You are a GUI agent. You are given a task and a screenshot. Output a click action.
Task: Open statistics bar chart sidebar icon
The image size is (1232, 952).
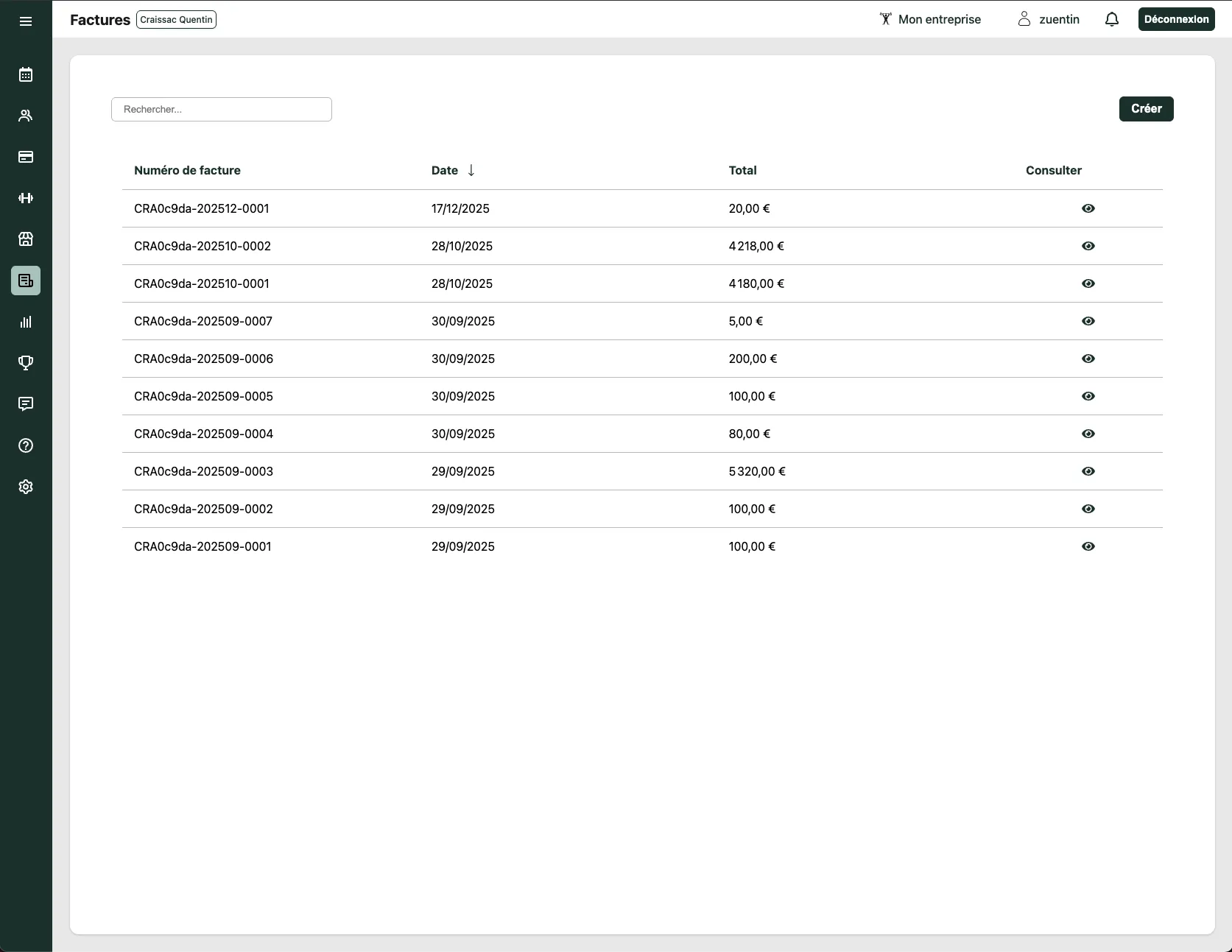tap(26, 322)
